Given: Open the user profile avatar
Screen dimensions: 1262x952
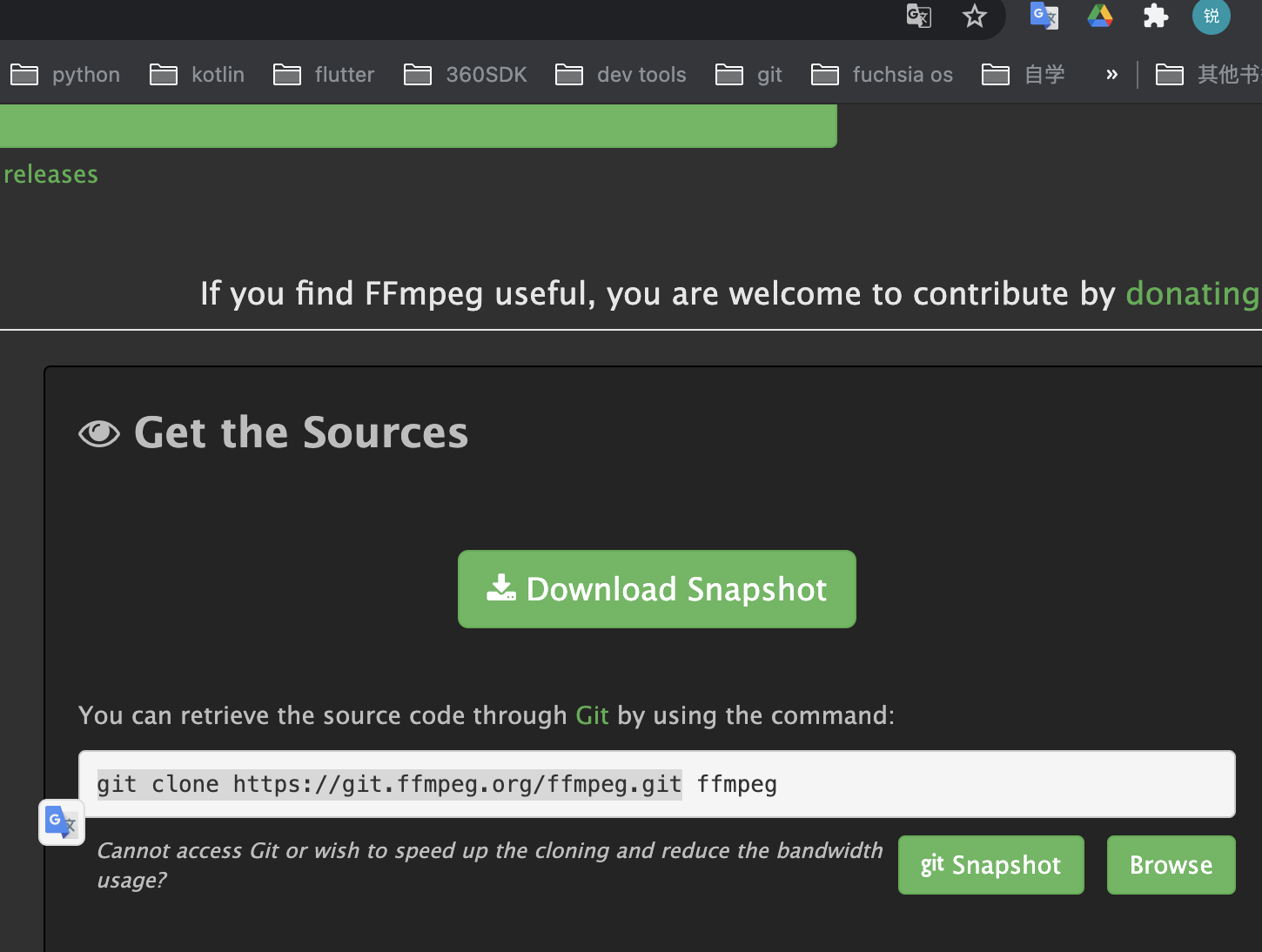Looking at the screenshot, I should click(1212, 16).
